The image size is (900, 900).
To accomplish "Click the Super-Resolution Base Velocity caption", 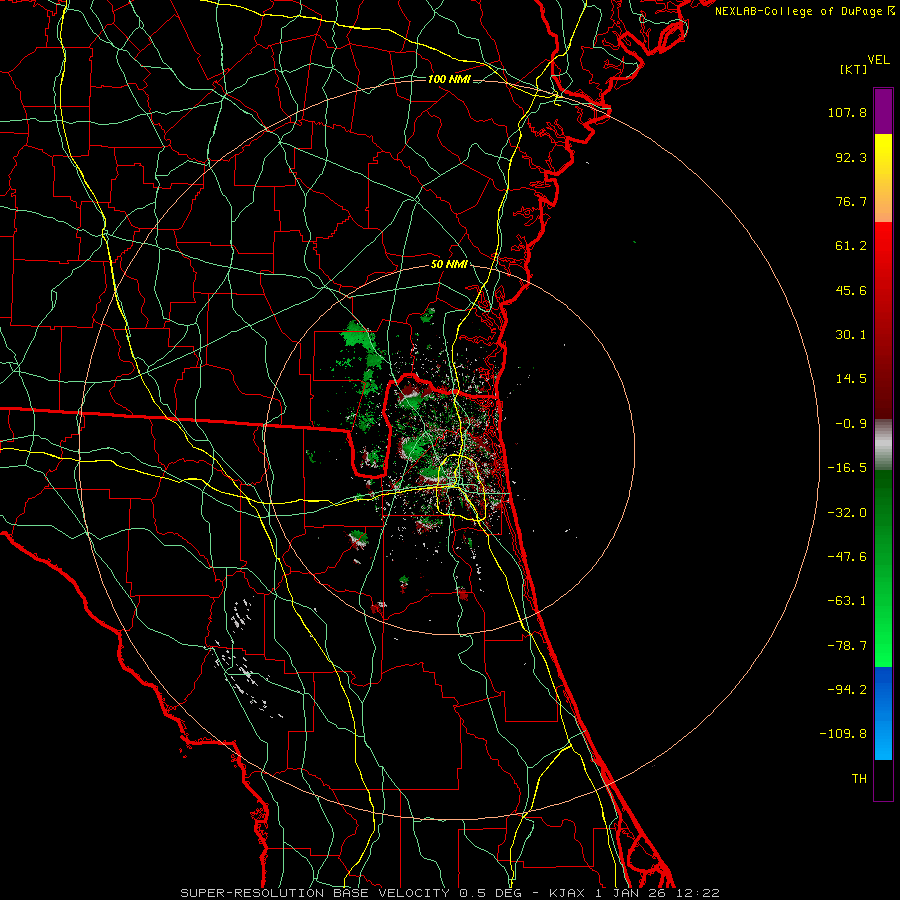I will pos(449,893).
